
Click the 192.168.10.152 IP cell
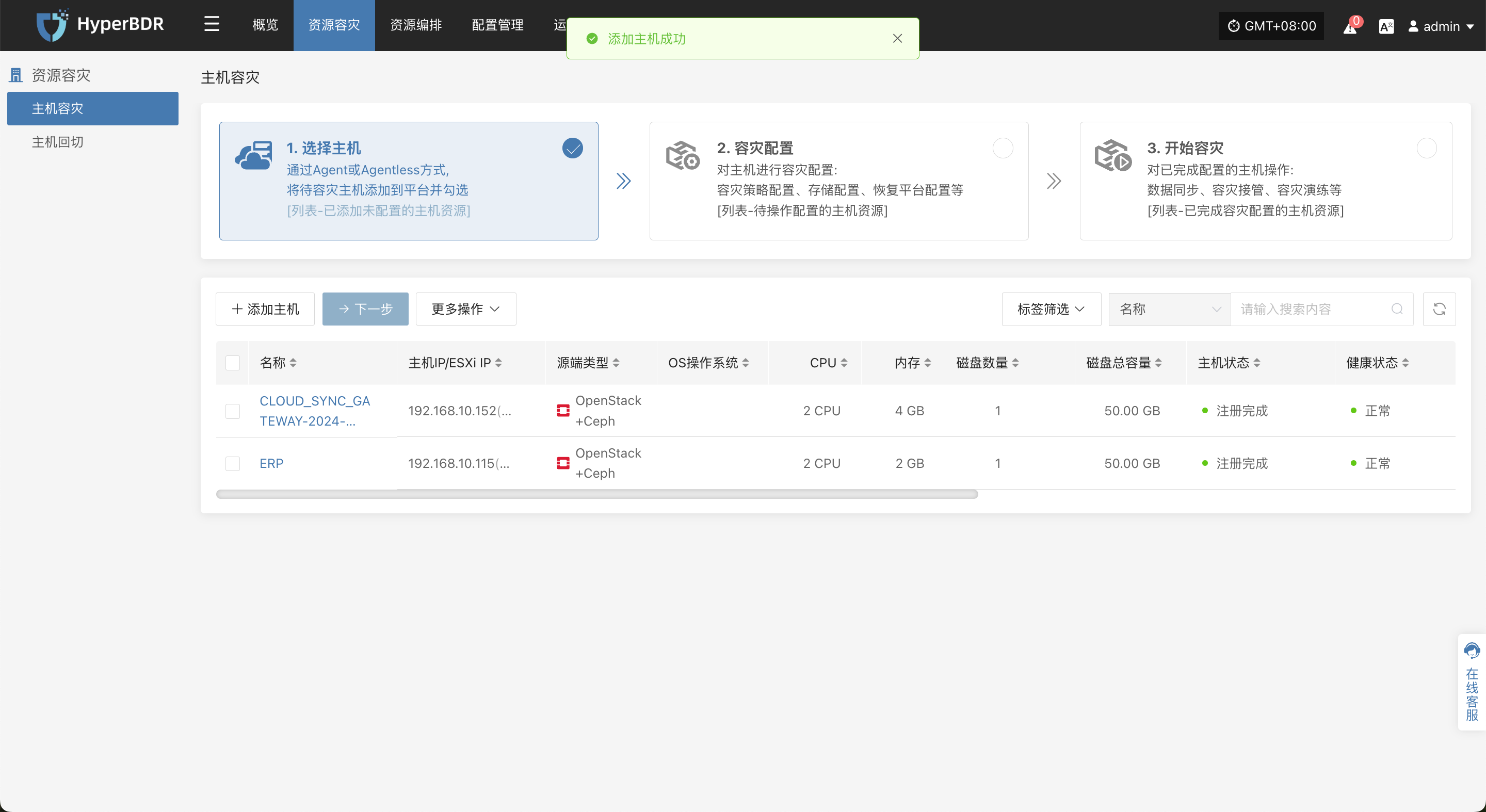pos(460,411)
